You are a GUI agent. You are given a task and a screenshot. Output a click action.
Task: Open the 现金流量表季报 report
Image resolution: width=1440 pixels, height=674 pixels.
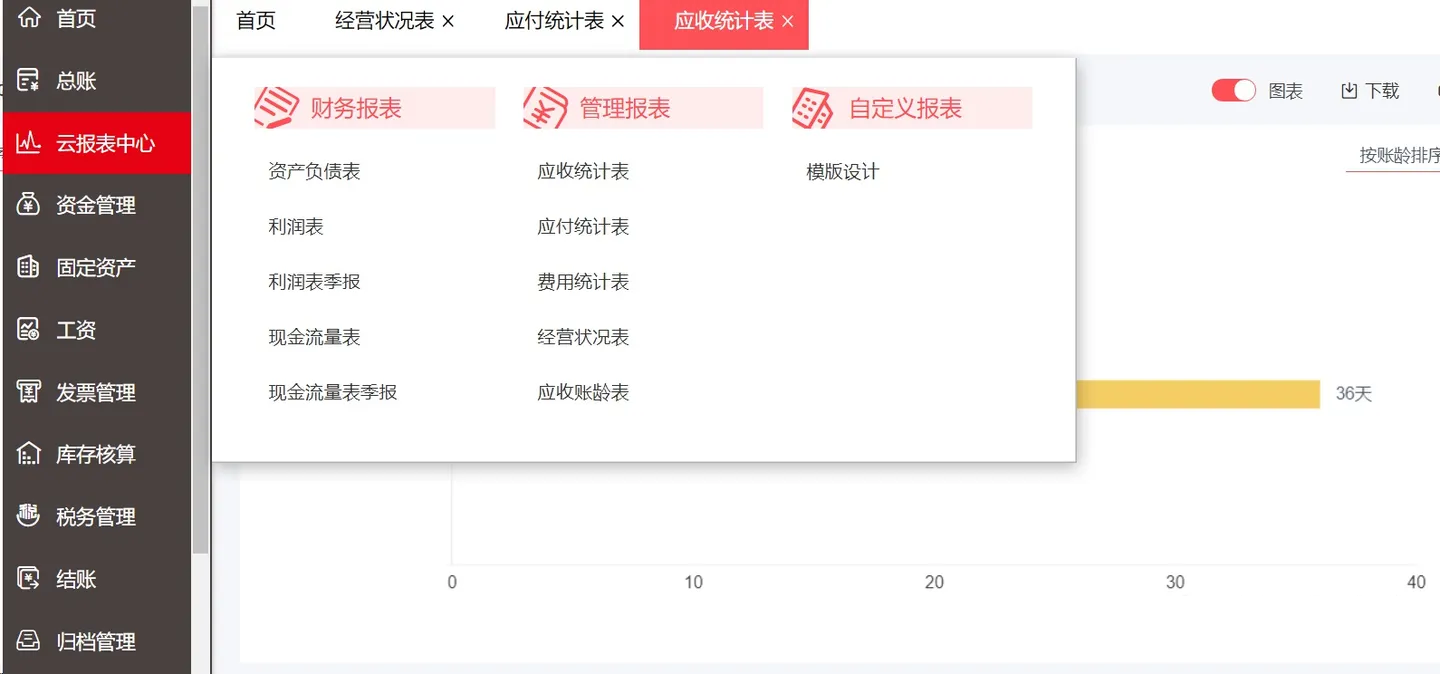coord(333,392)
